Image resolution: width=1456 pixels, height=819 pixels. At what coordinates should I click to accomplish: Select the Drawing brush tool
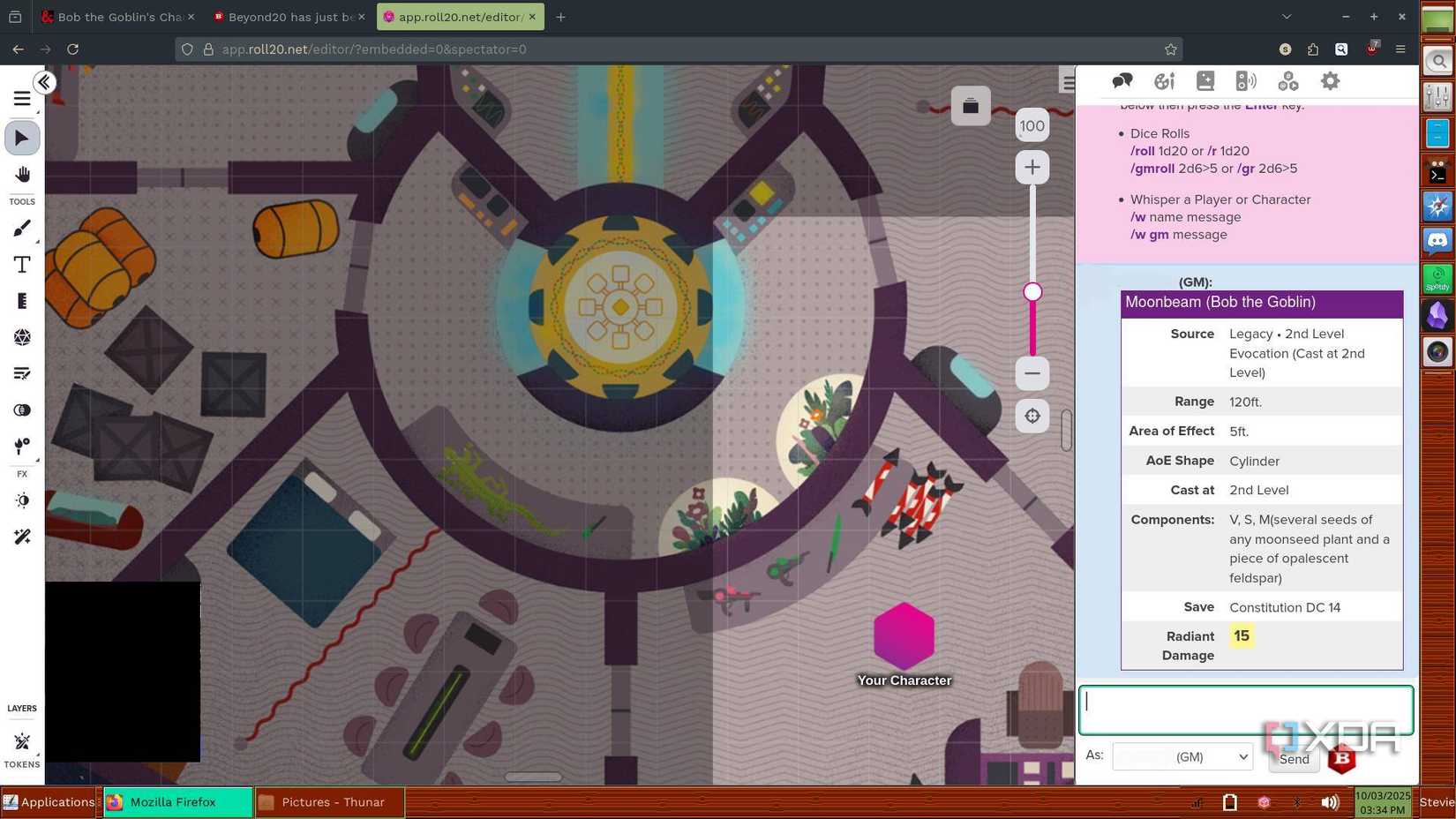point(23,227)
